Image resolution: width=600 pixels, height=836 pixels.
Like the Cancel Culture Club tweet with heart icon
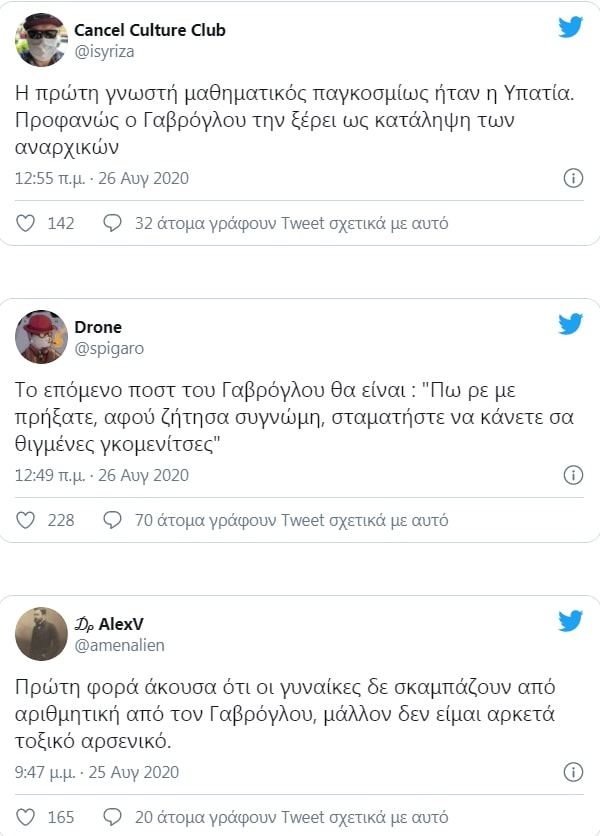tap(27, 223)
